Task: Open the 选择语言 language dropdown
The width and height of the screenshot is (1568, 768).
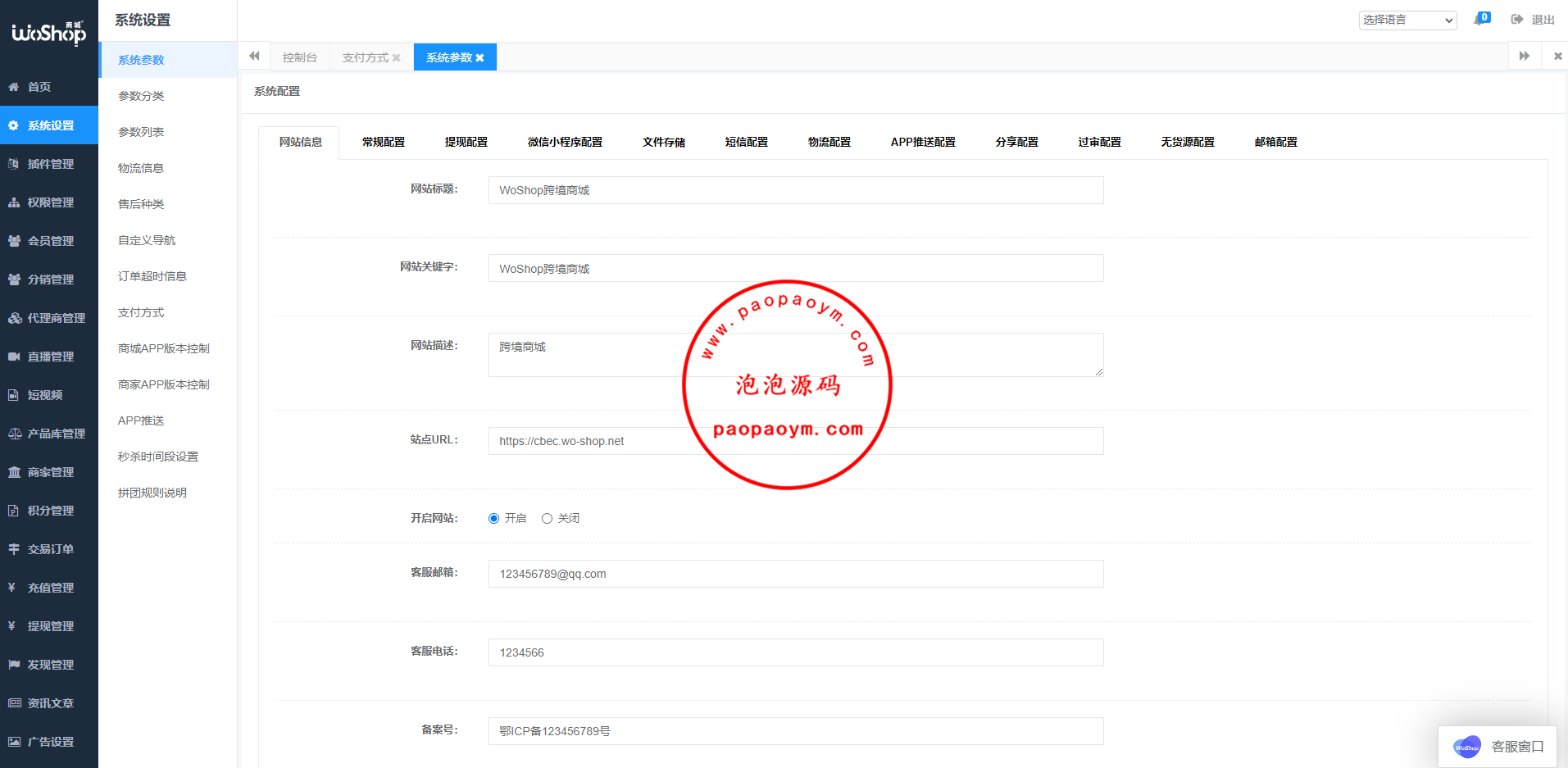Action: click(1407, 20)
